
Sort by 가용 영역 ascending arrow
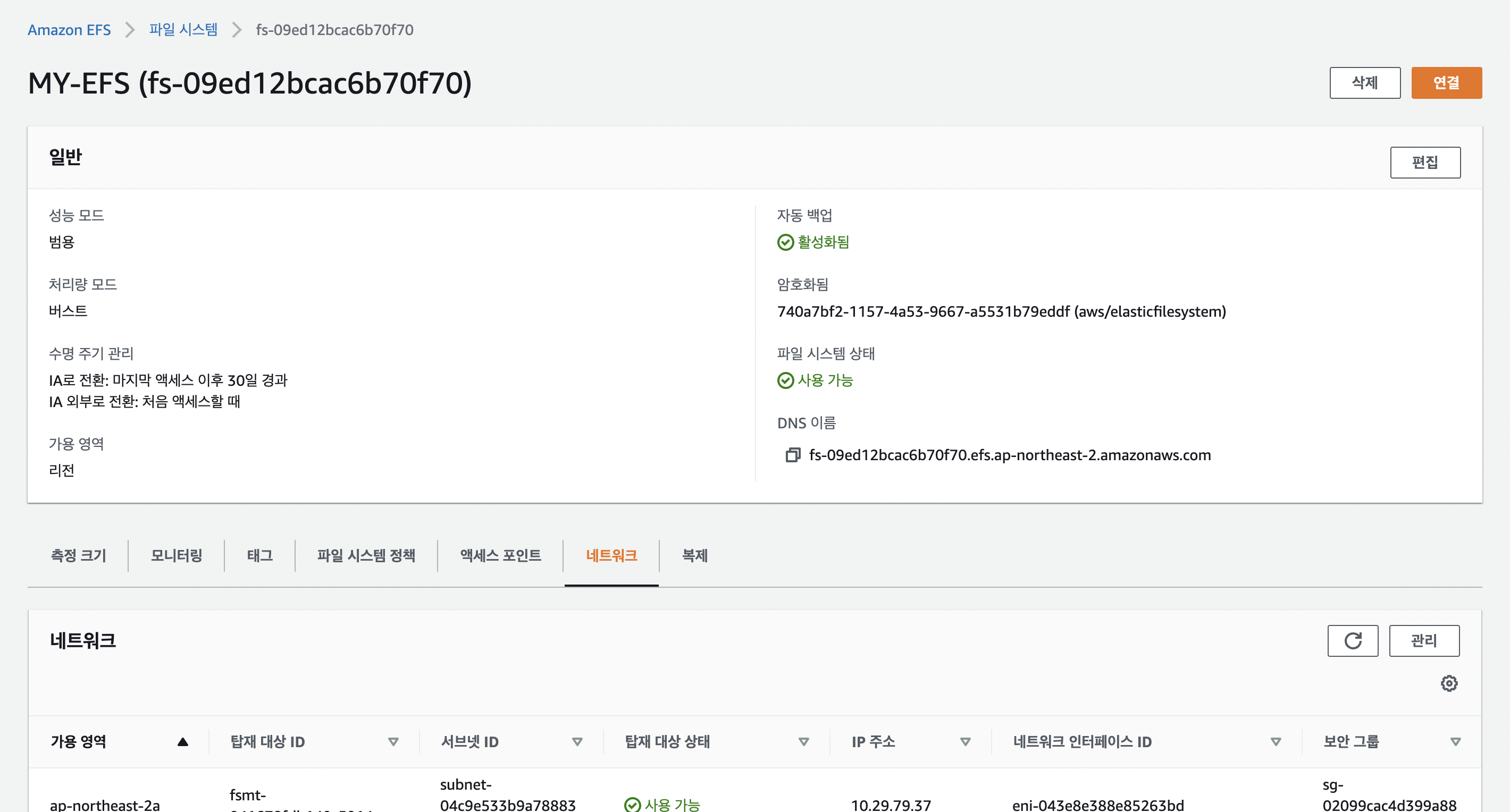tap(182, 742)
